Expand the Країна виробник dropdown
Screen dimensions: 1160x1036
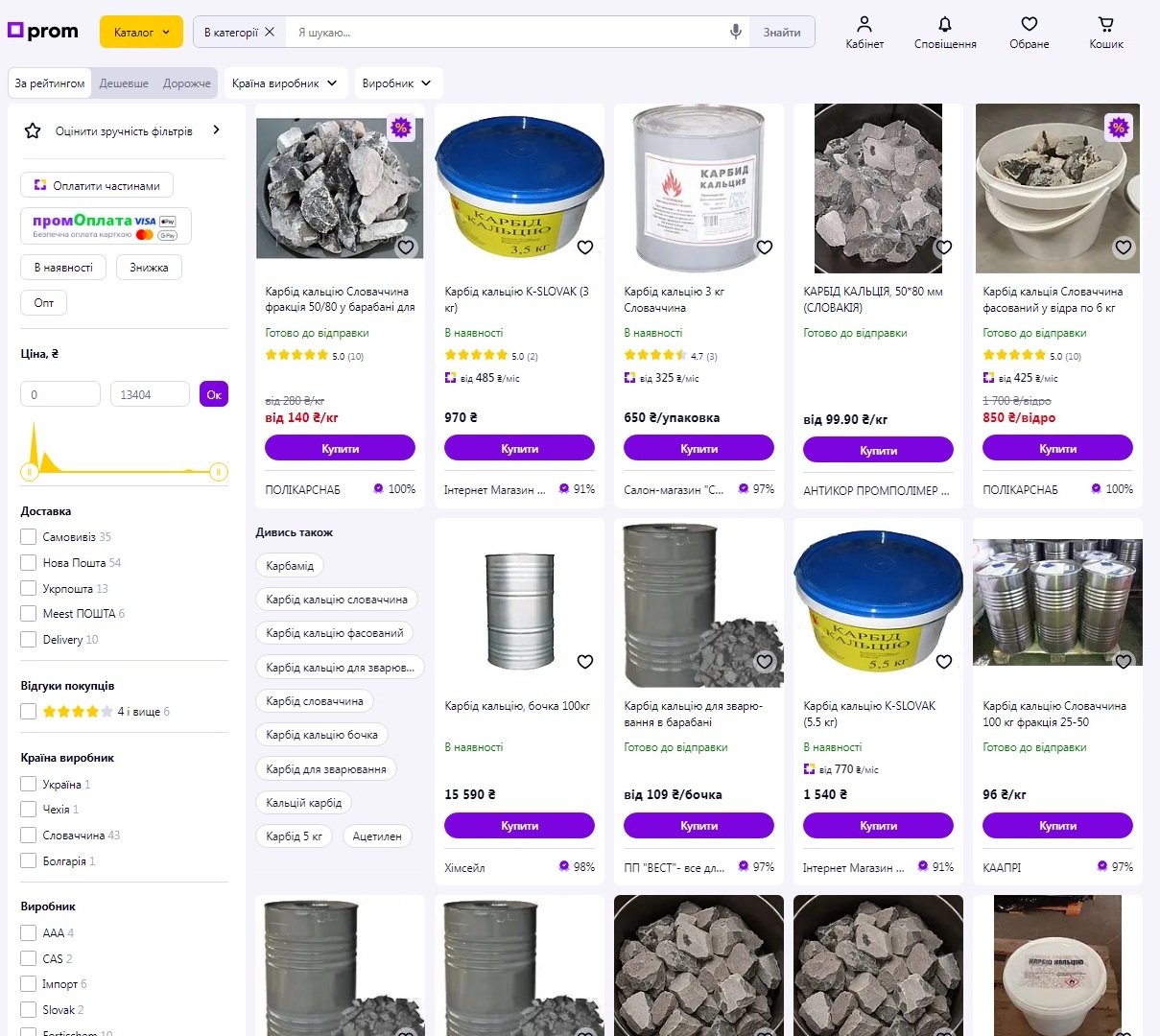tap(285, 83)
